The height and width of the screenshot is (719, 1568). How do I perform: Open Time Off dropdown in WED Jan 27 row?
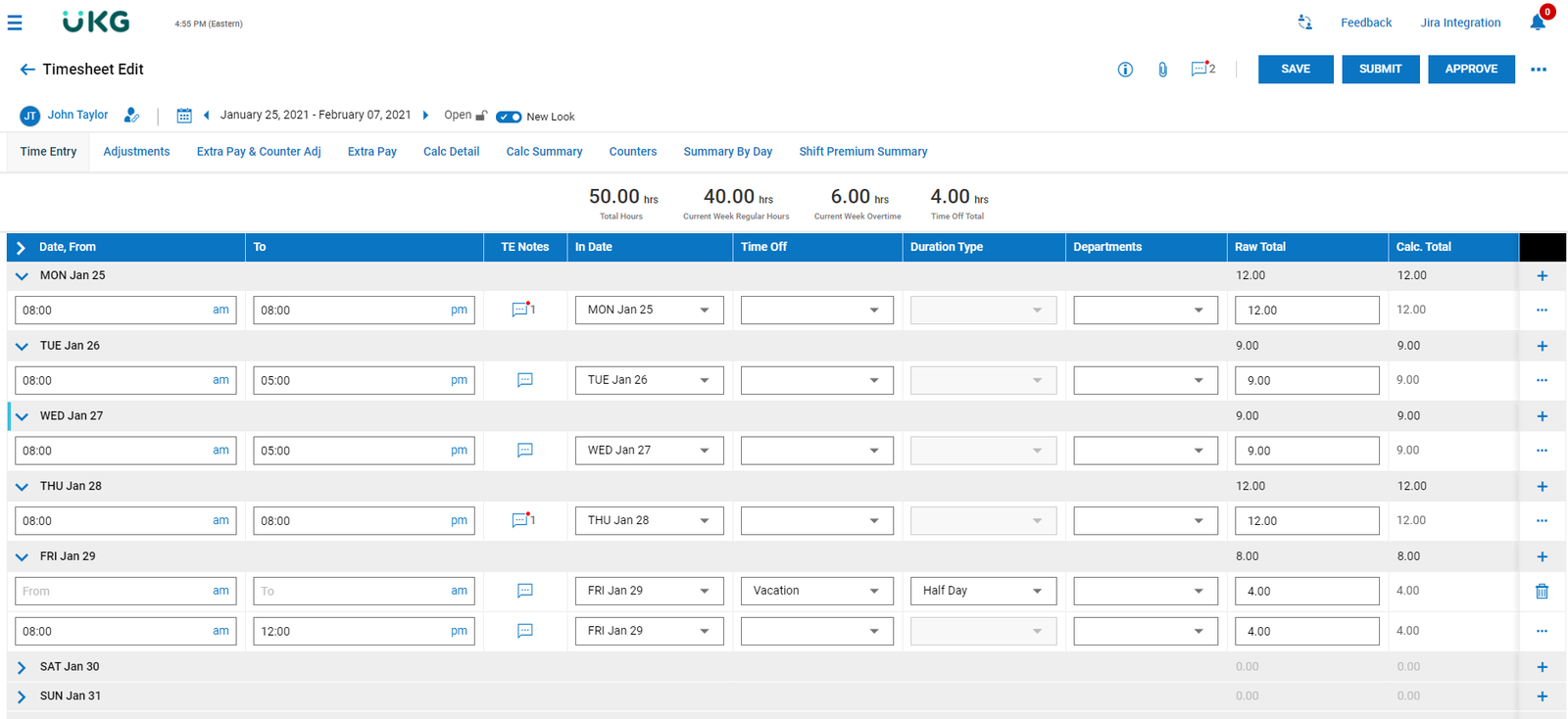point(816,451)
